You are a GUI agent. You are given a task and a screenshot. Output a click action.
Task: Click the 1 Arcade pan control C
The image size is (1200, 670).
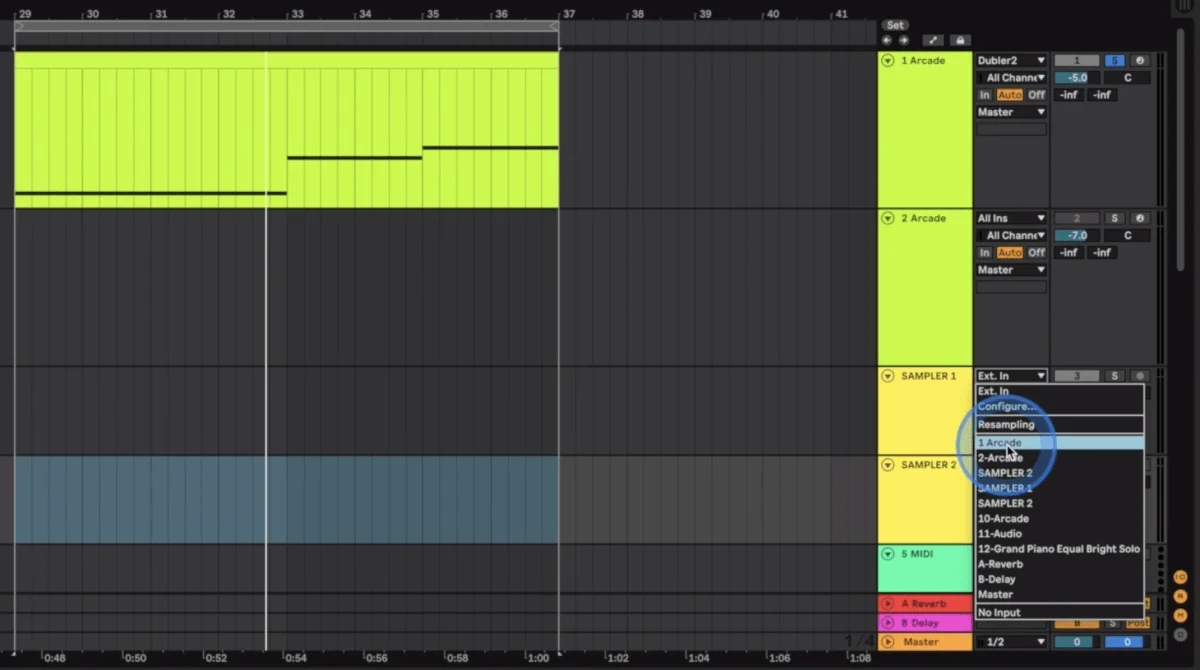1127,78
